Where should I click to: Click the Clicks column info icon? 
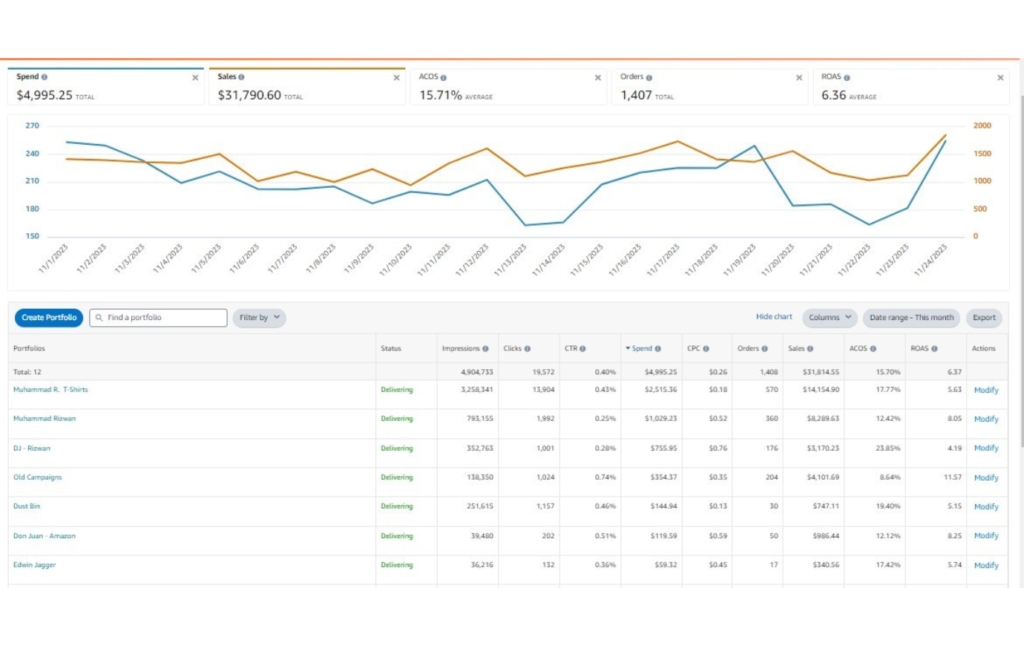(527, 349)
